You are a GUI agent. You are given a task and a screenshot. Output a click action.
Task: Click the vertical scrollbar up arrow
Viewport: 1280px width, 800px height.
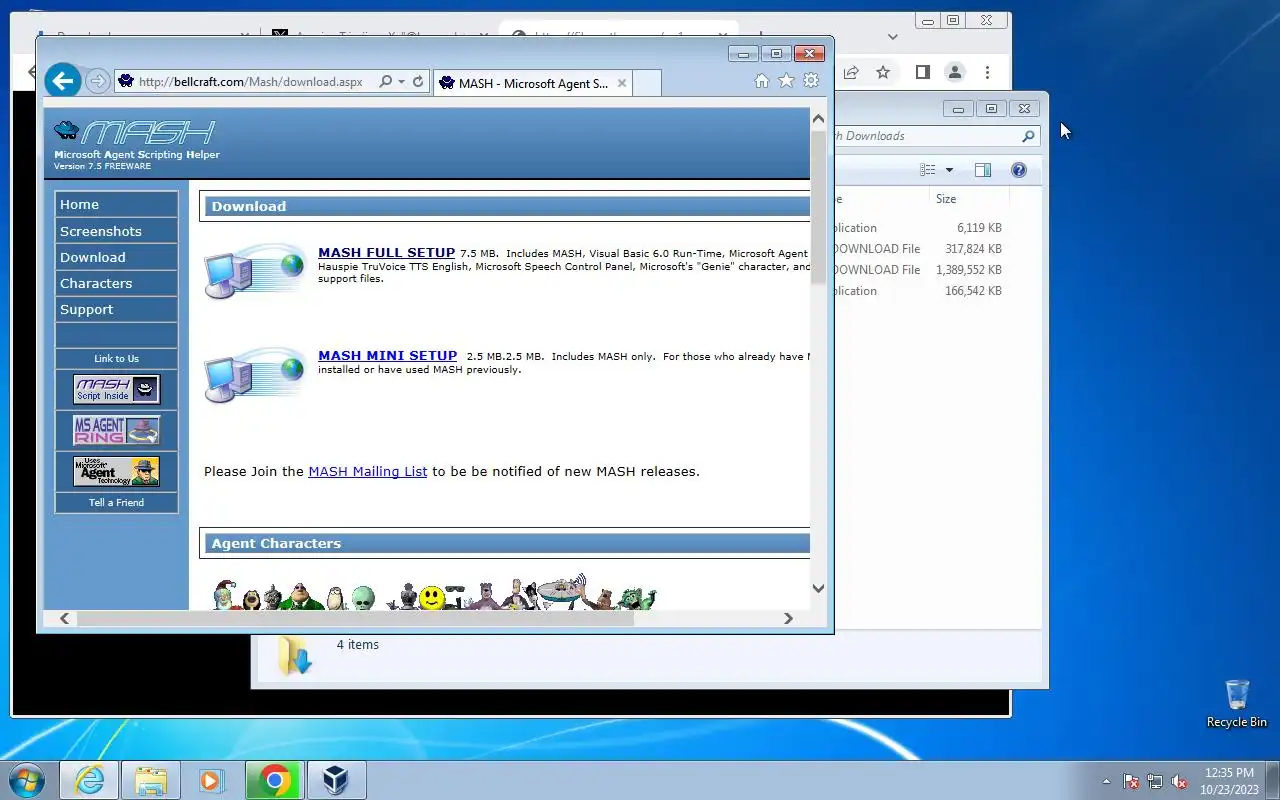click(x=818, y=119)
